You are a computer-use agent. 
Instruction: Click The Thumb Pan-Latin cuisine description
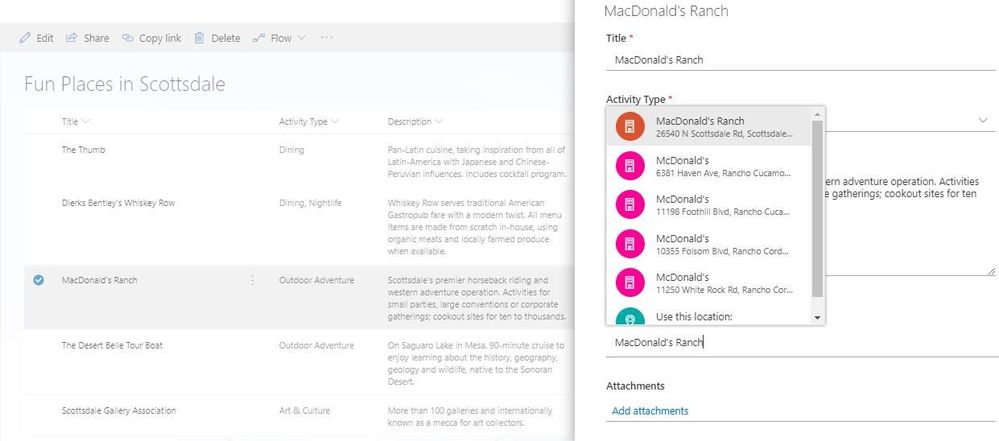tap(477, 162)
